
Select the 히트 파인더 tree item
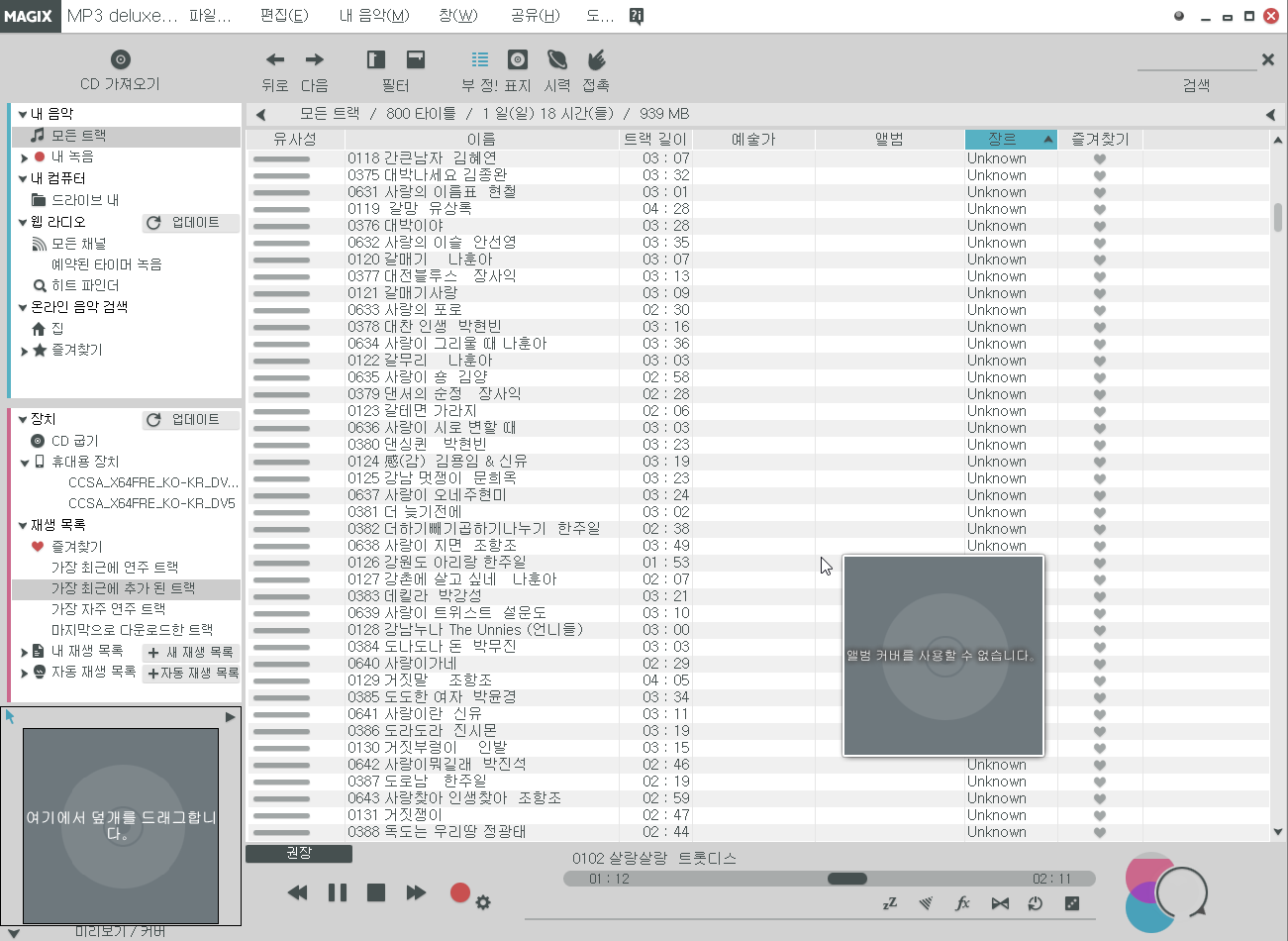pyautogui.click(x=85, y=285)
